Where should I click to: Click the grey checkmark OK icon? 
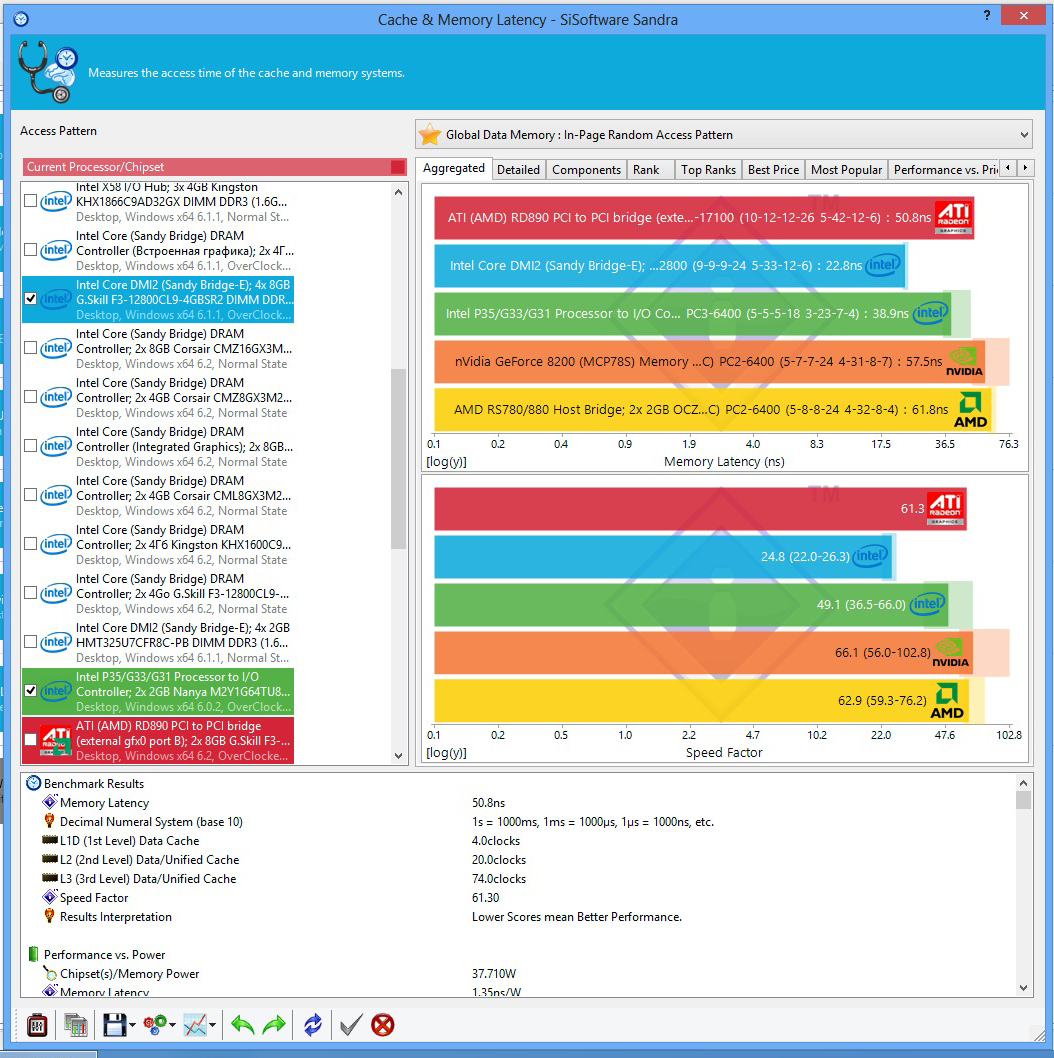coord(351,1025)
